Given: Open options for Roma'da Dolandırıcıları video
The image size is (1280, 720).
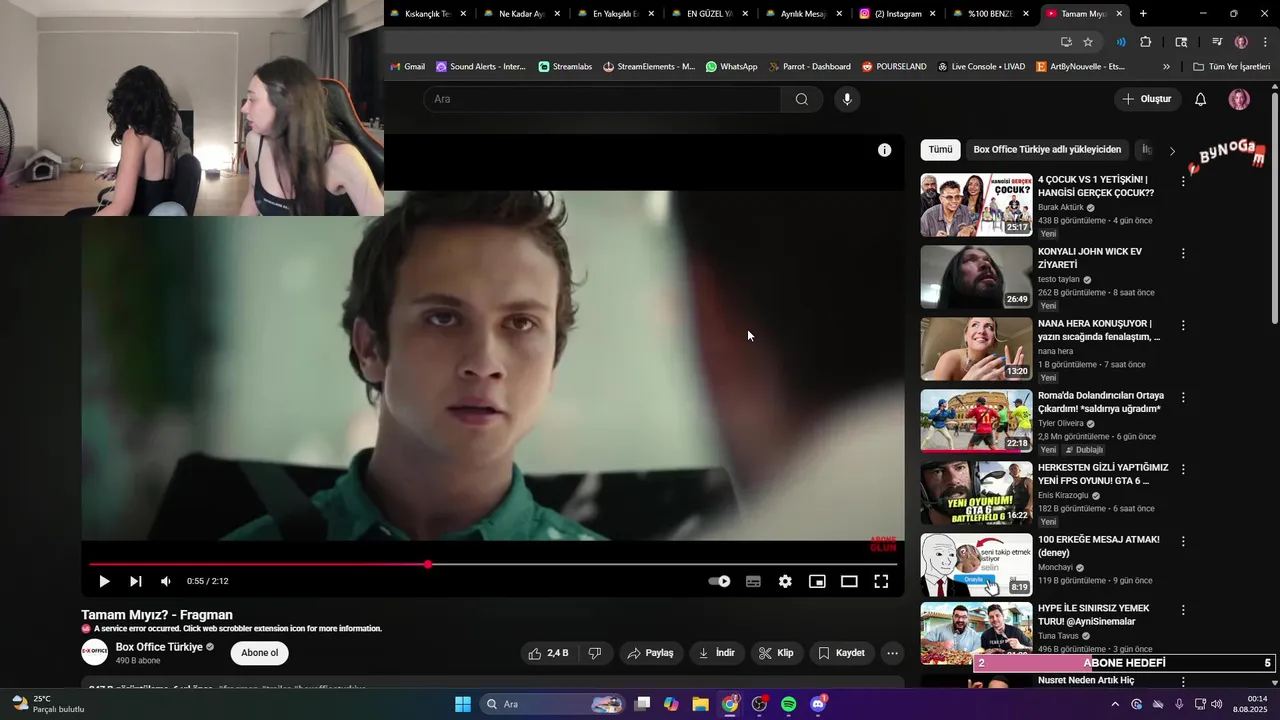Looking at the screenshot, I should coord(1183,398).
